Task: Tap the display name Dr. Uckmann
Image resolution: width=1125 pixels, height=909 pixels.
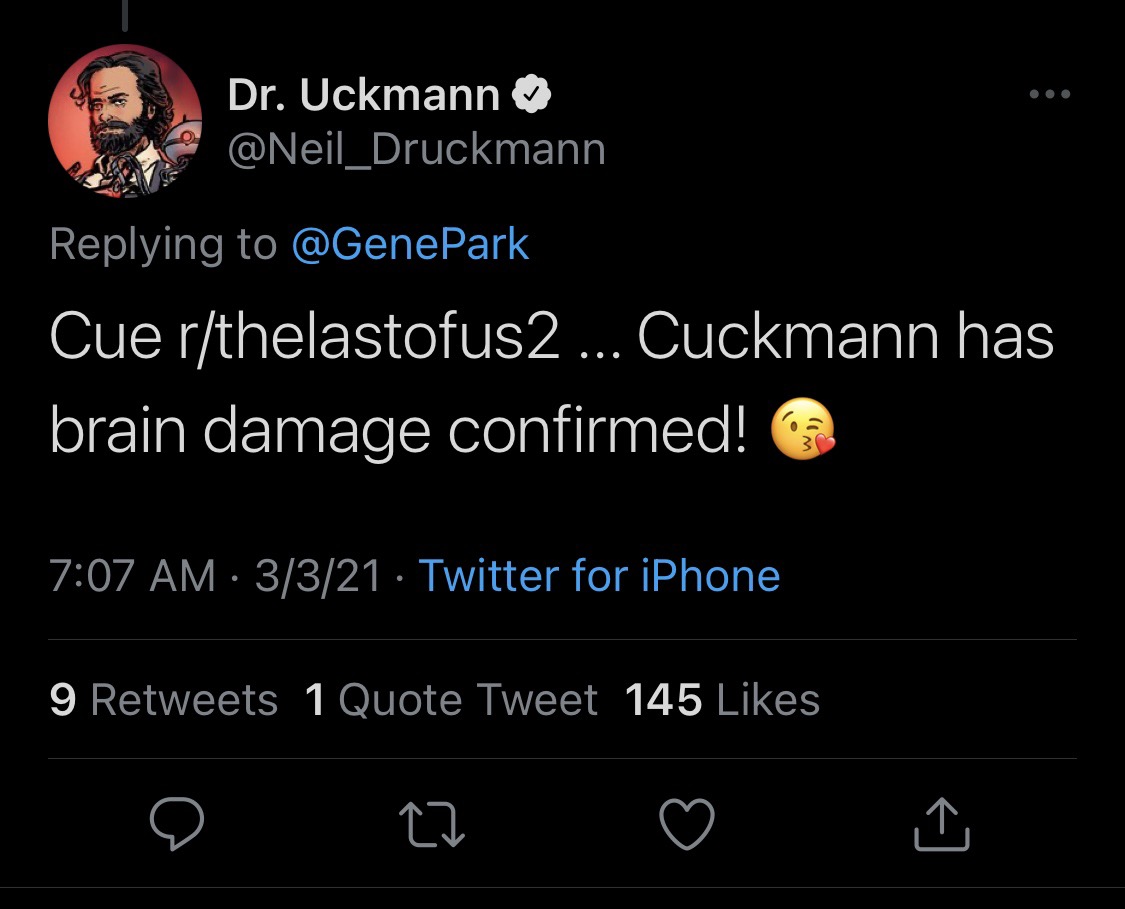Action: coord(364,96)
